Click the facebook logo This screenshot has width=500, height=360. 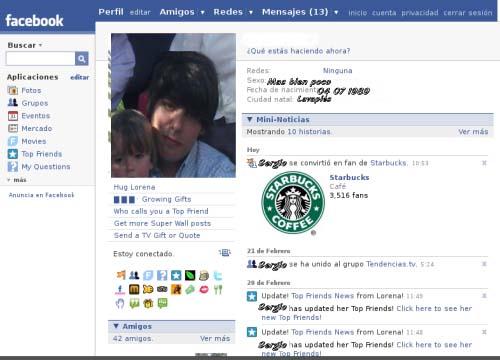[34, 21]
